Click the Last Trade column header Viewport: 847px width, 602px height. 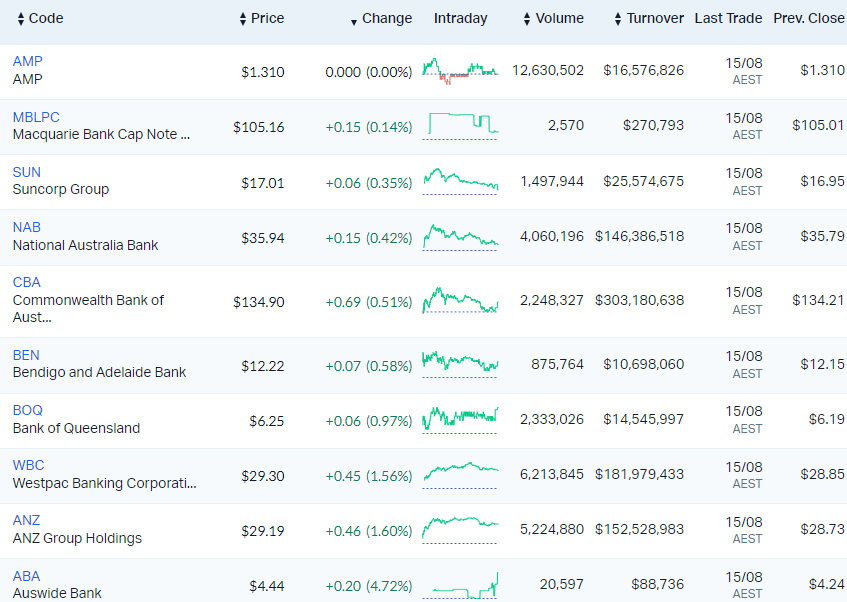click(x=728, y=18)
